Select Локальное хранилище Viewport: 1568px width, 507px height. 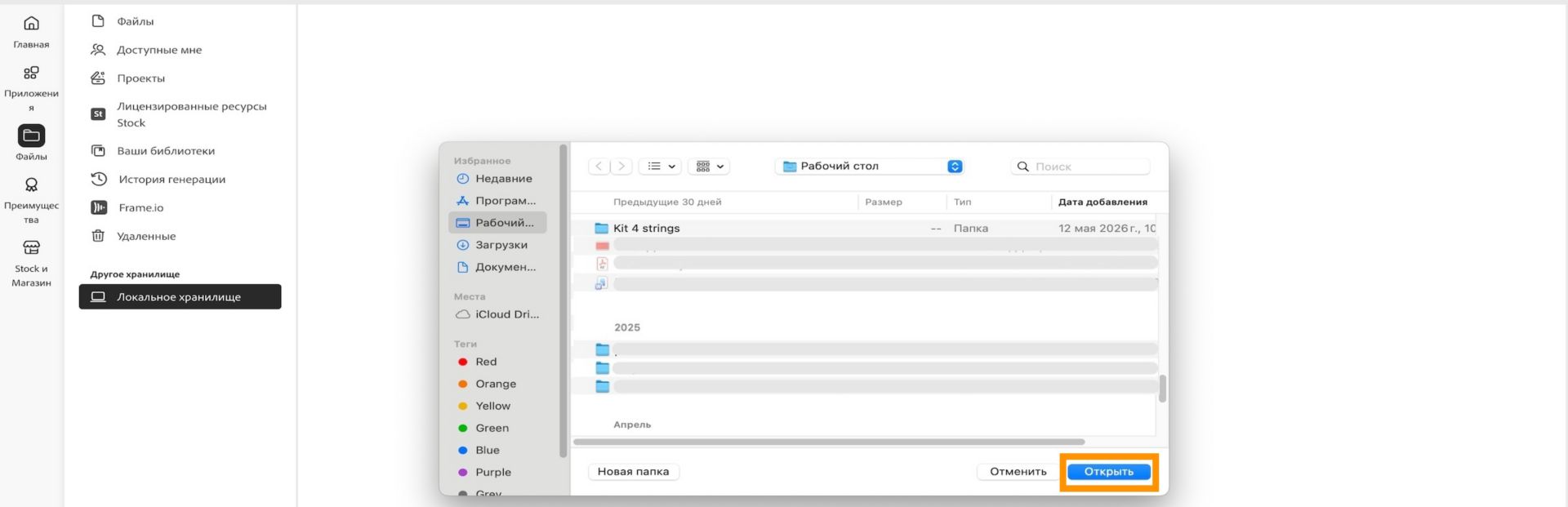pyautogui.click(x=180, y=296)
